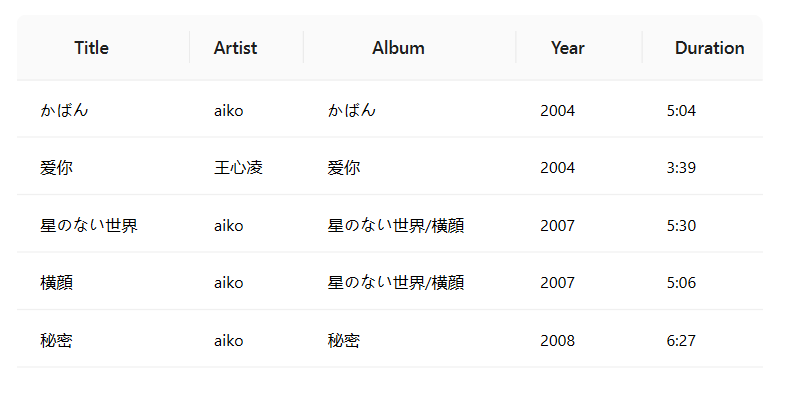Click the artist 王心凌
The image size is (785, 406).
[x=238, y=167]
